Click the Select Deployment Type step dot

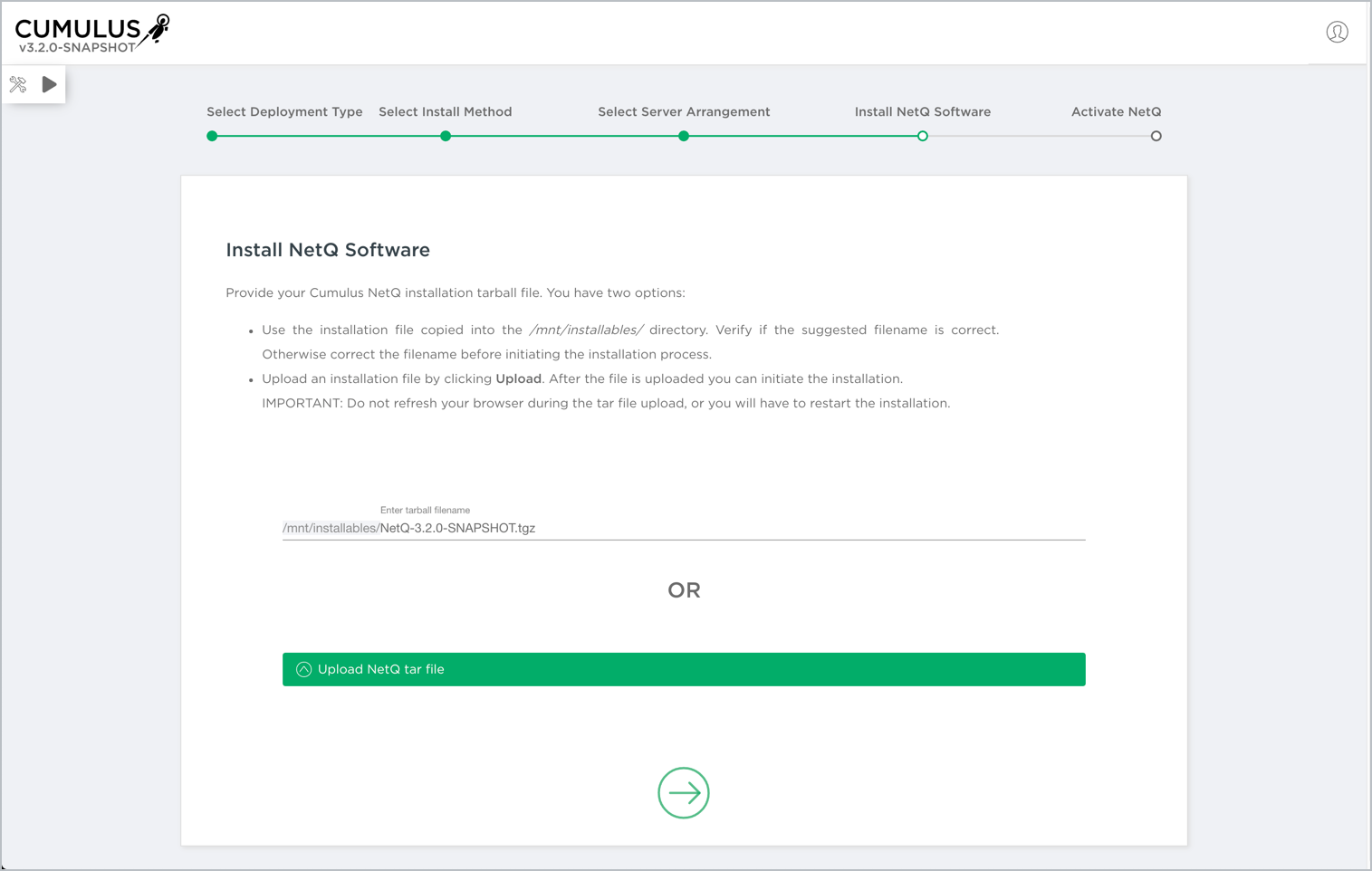click(x=212, y=137)
